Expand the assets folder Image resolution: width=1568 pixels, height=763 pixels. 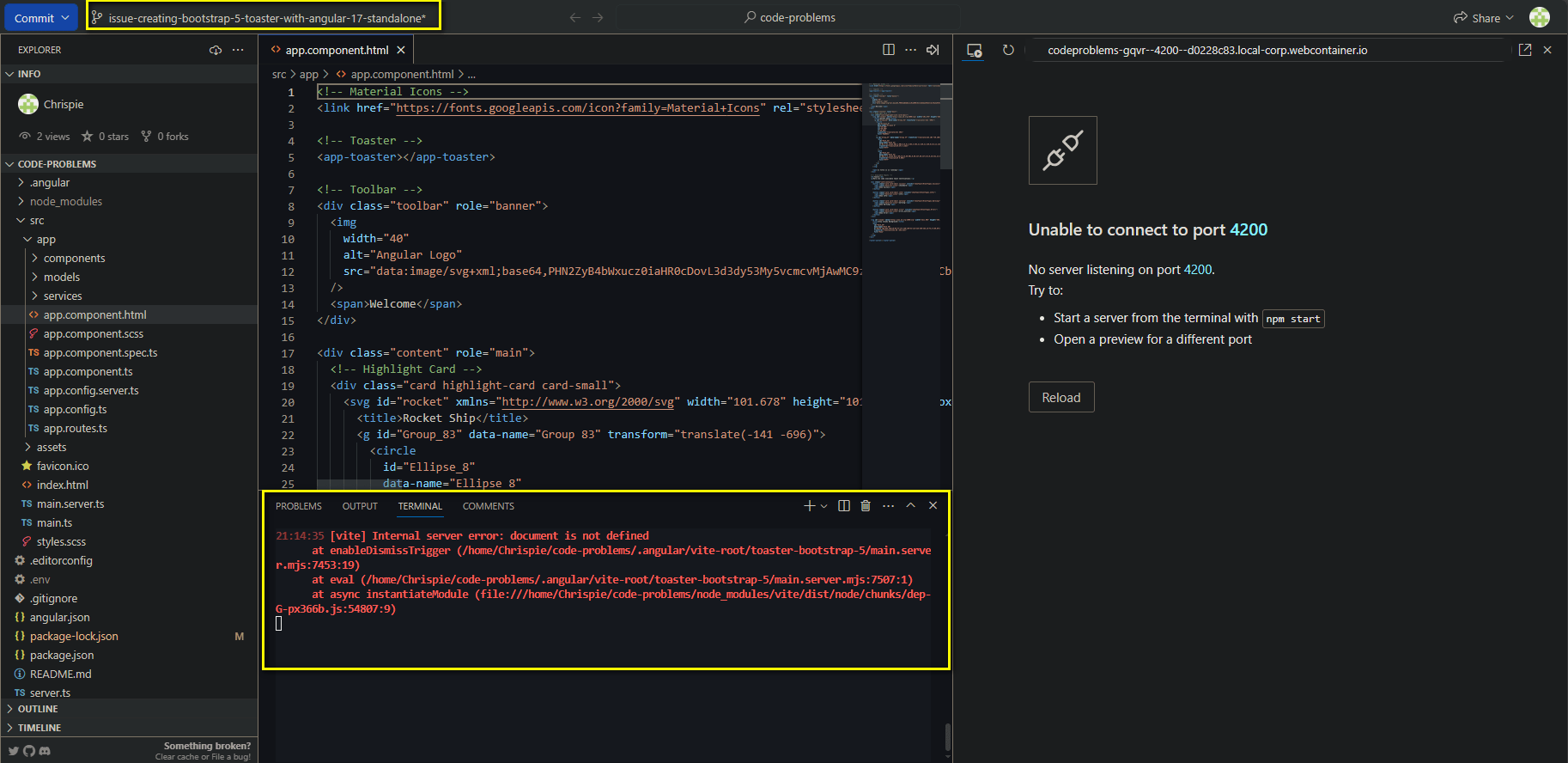[129, 447]
